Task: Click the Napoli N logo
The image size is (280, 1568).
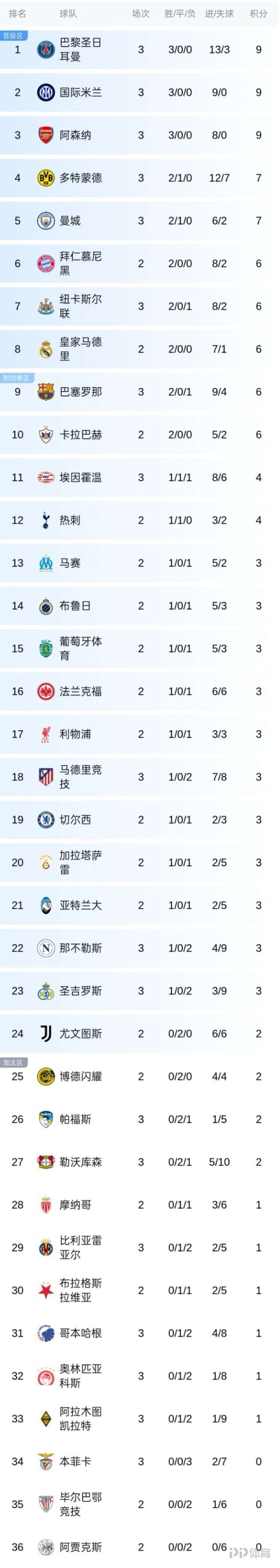Action: (45, 948)
